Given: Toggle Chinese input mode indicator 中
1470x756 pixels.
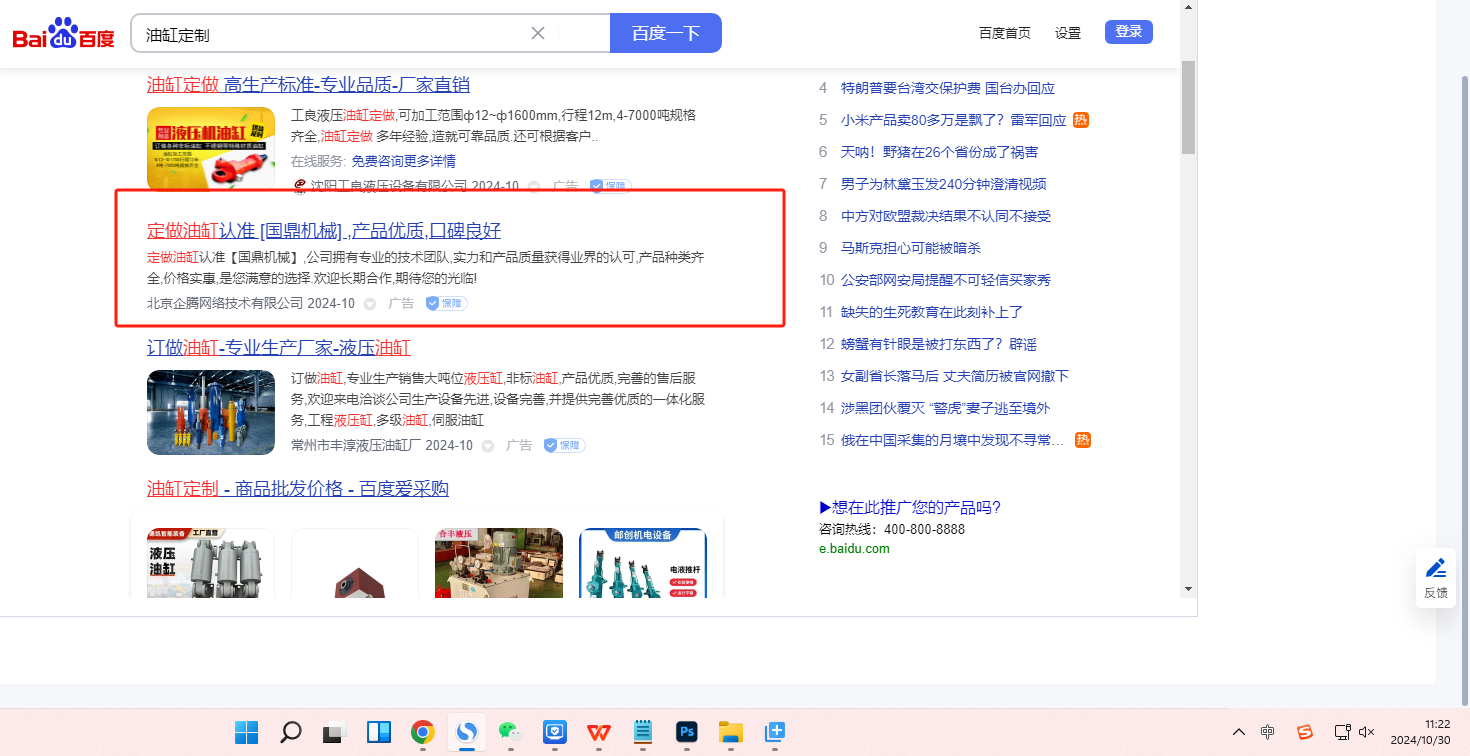Looking at the screenshot, I should coord(1268,732).
